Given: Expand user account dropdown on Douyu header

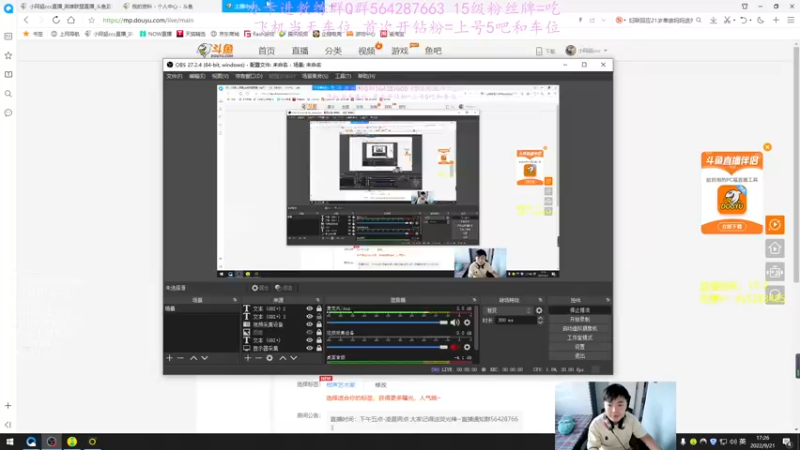Looking at the screenshot, I should pyautogui.click(x=606, y=51).
